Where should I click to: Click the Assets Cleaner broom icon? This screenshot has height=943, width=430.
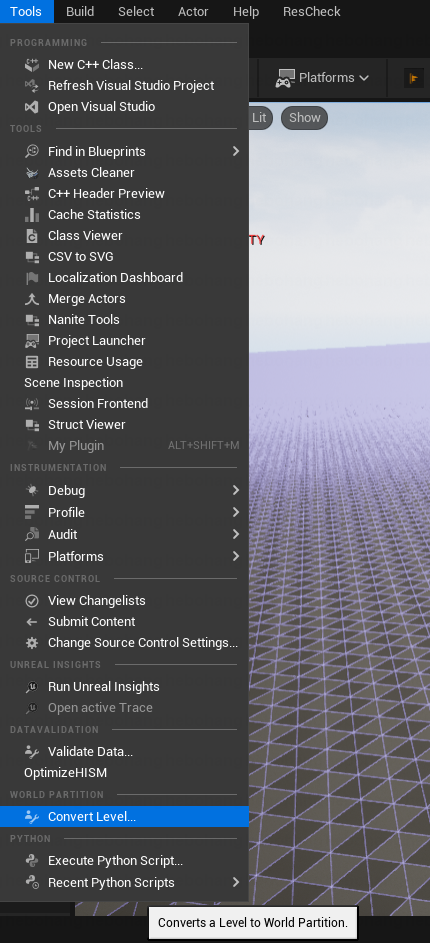(32, 173)
